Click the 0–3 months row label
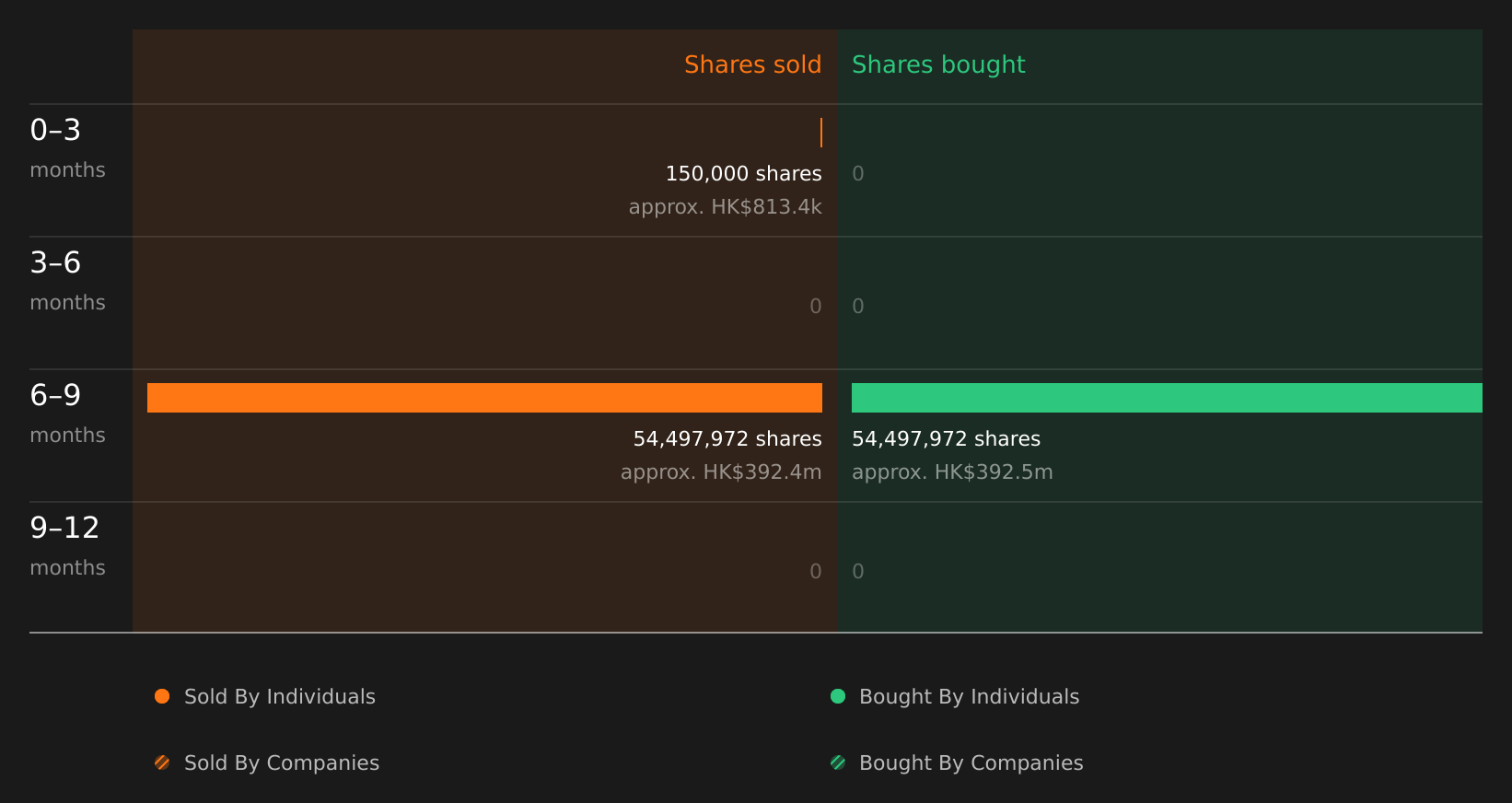The width and height of the screenshot is (1512, 803). (67, 147)
